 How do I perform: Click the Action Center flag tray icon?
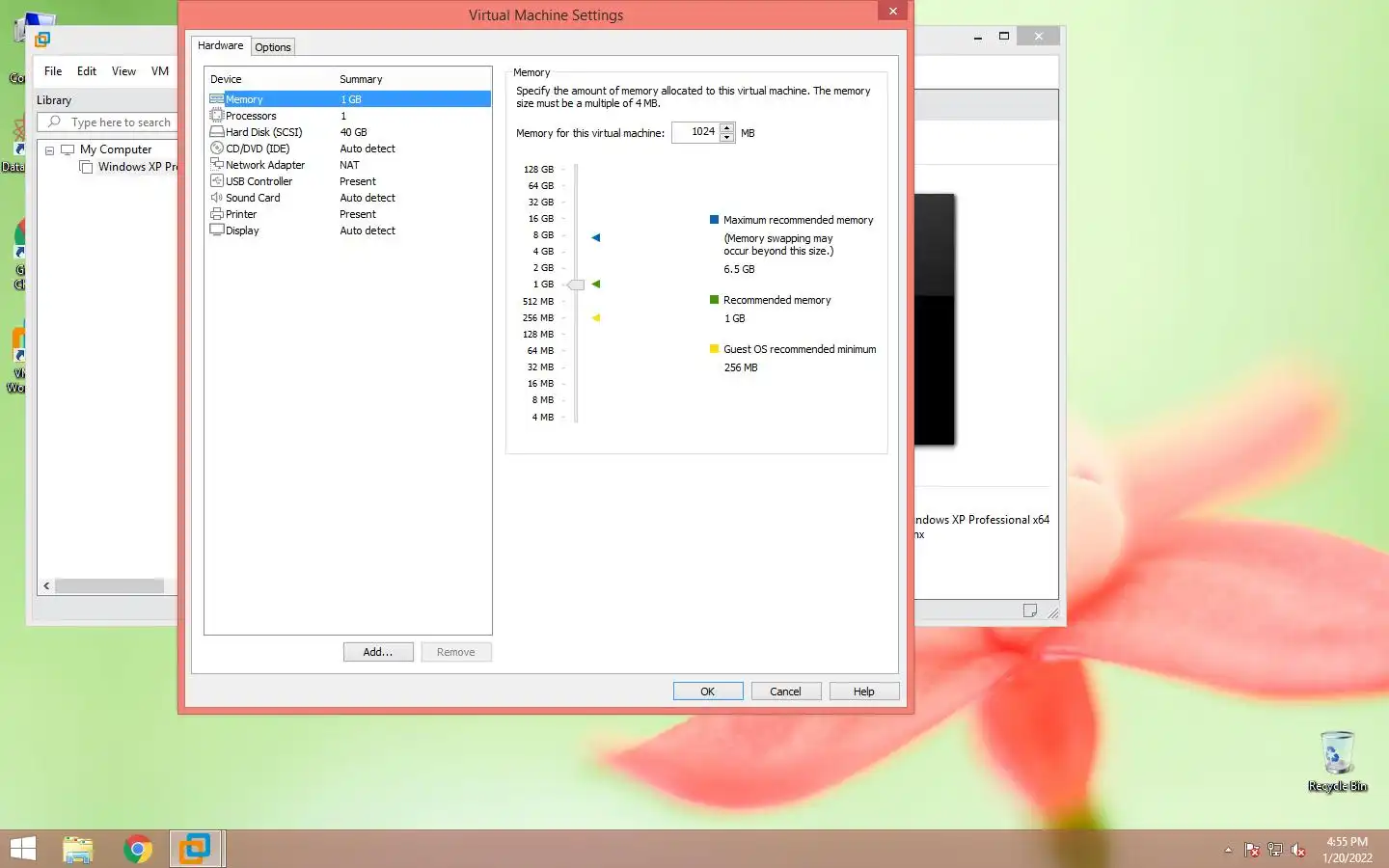[1252, 850]
